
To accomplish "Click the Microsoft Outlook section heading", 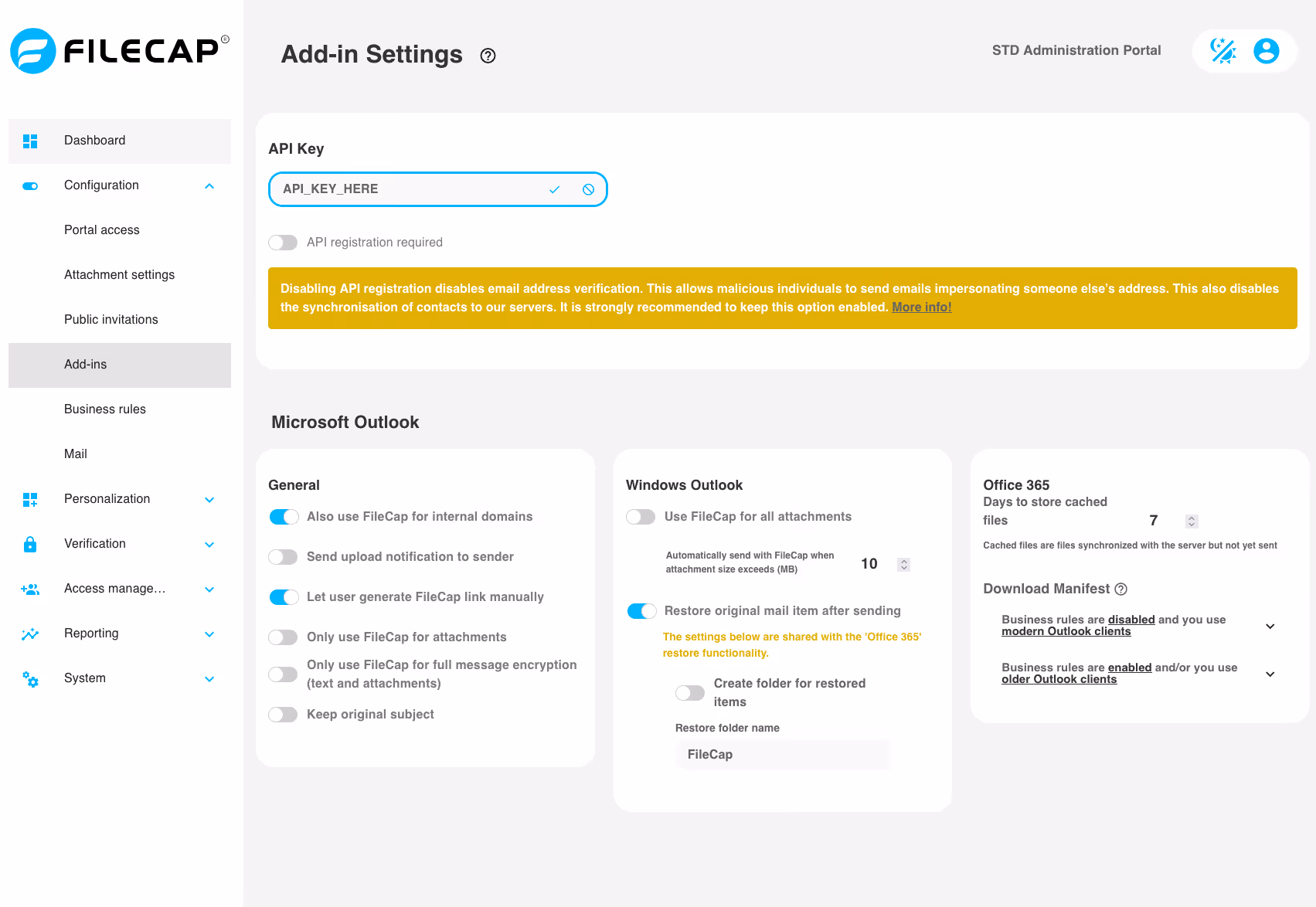I will [x=345, y=423].
